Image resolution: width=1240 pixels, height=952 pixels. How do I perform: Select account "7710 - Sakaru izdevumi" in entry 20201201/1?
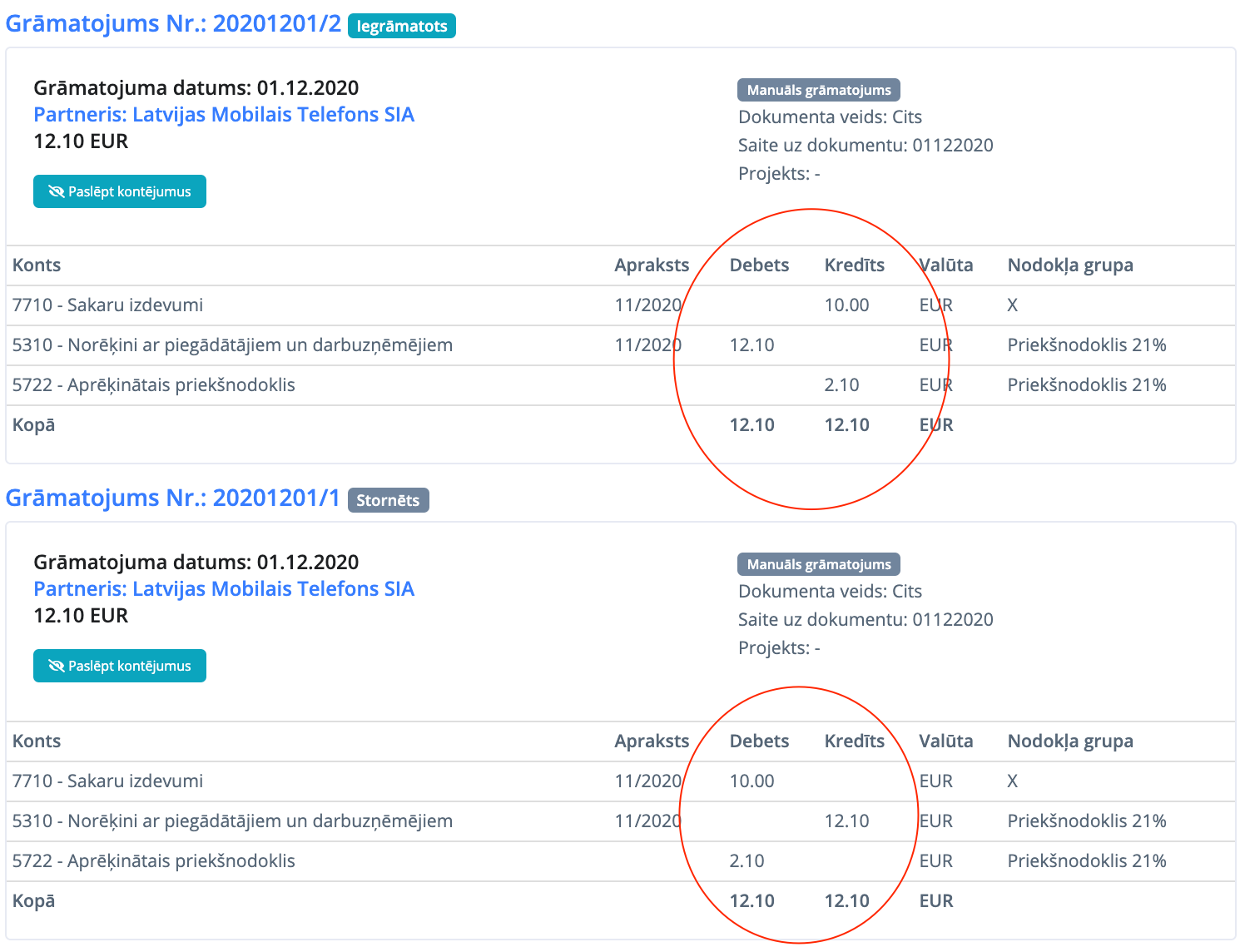point(107,781)
